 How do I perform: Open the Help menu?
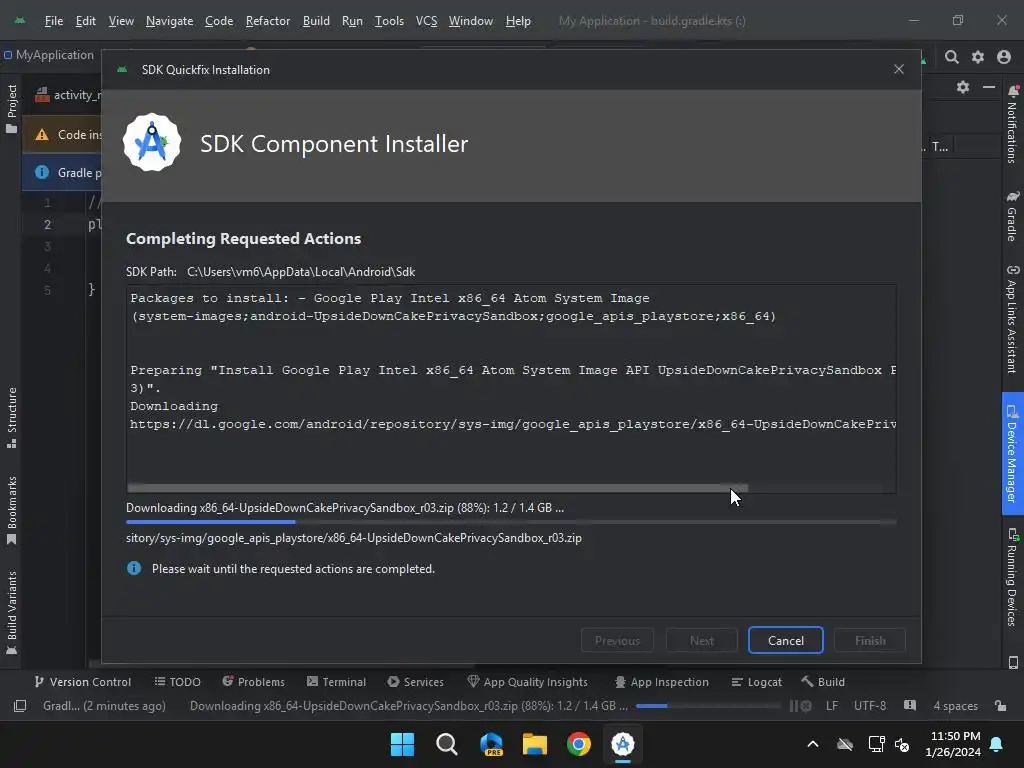coord(518,21)
